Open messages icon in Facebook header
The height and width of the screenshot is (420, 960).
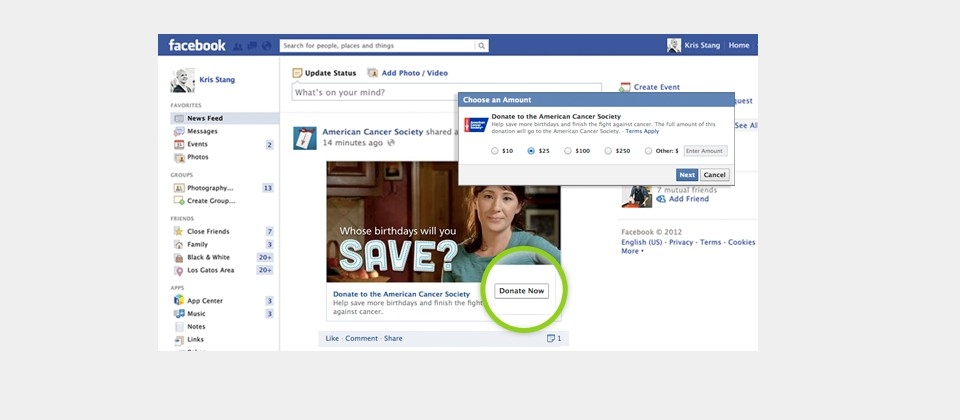coord(252,46)
